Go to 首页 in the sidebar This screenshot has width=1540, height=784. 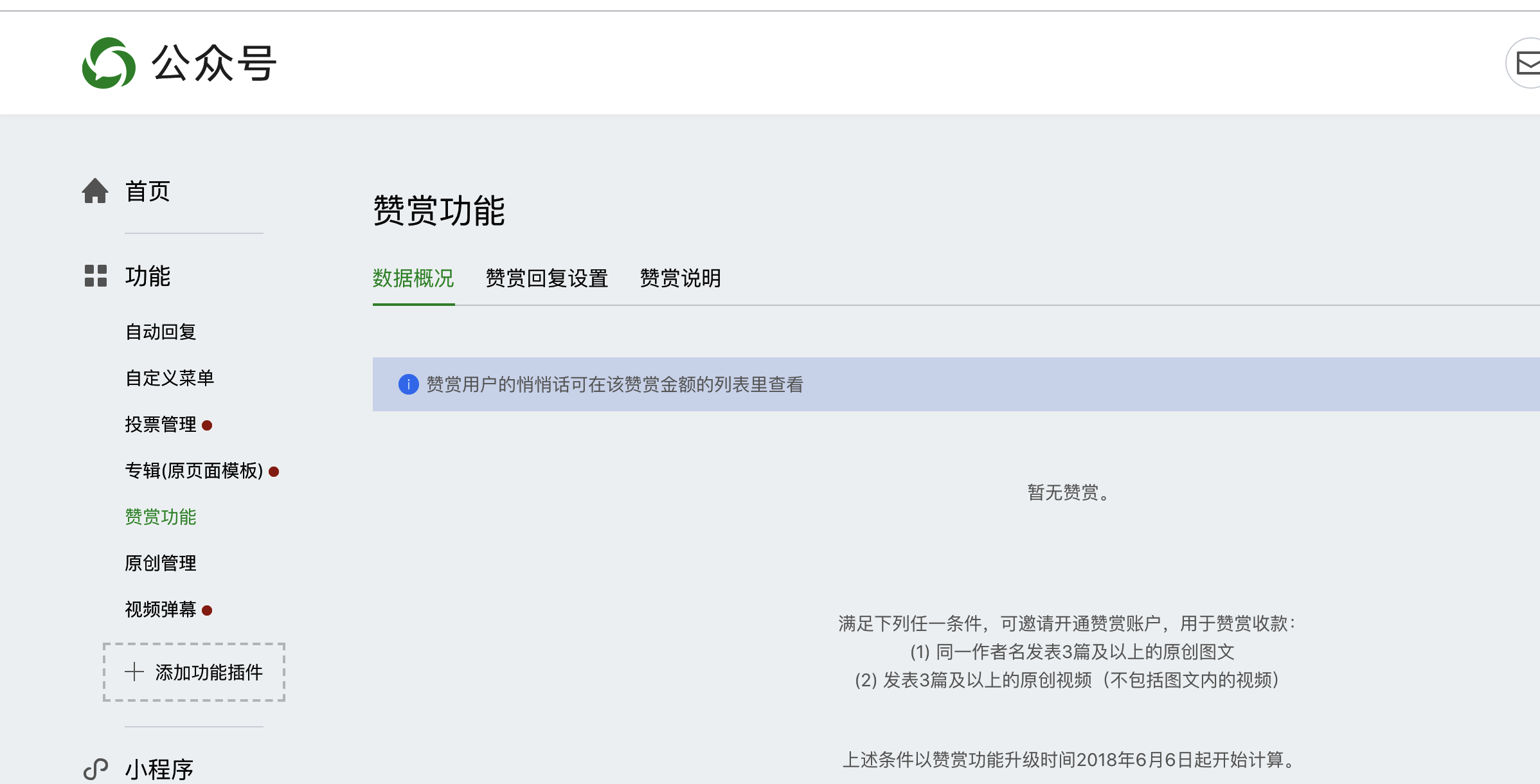coord(148,191)
